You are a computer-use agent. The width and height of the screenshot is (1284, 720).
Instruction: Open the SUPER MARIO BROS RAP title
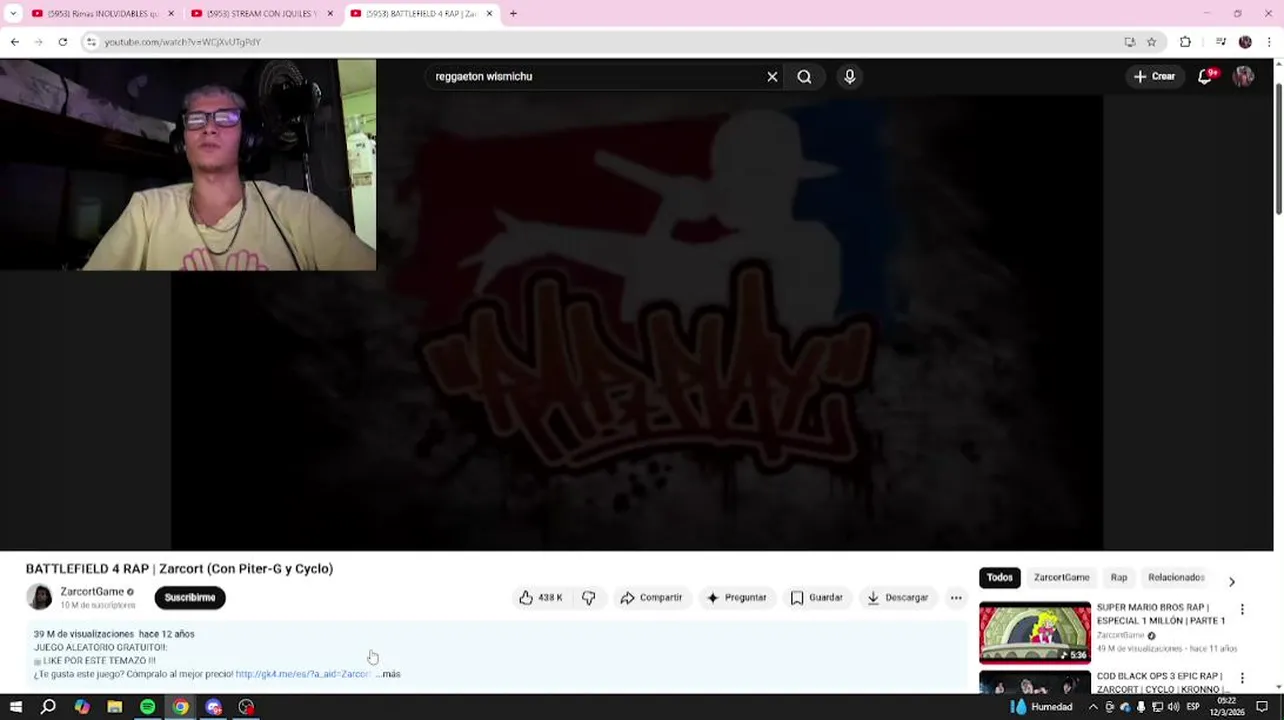1160,614
